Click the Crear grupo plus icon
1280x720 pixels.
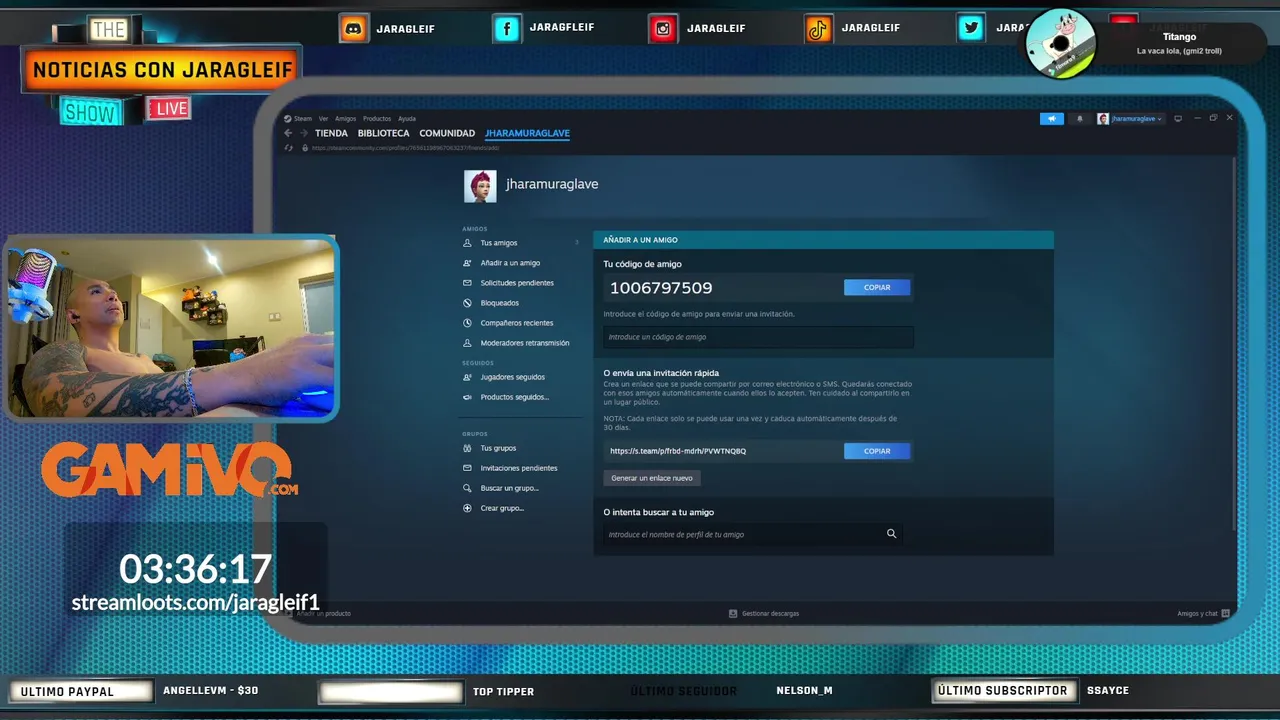click(468, 508)
